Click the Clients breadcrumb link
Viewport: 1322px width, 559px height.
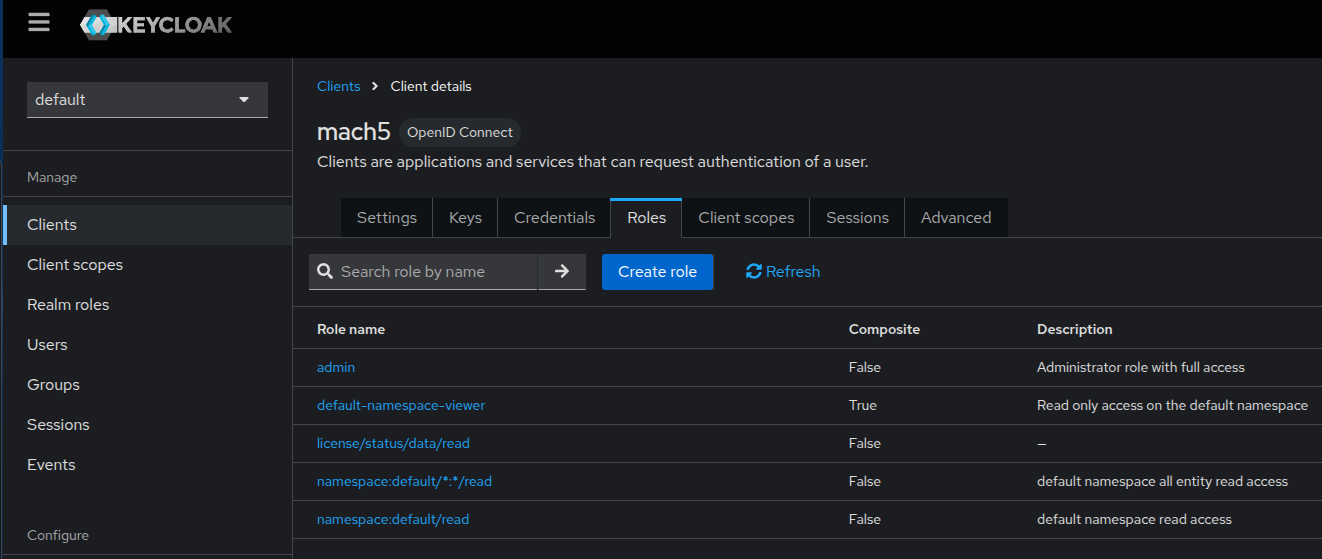(x=338, y=86)
